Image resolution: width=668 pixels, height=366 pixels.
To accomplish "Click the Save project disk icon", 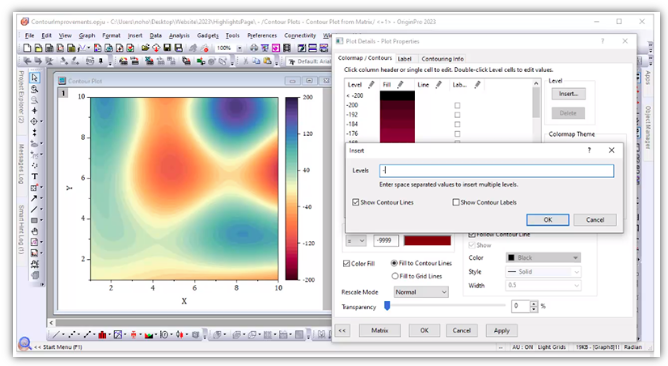I will pos(167,48).
